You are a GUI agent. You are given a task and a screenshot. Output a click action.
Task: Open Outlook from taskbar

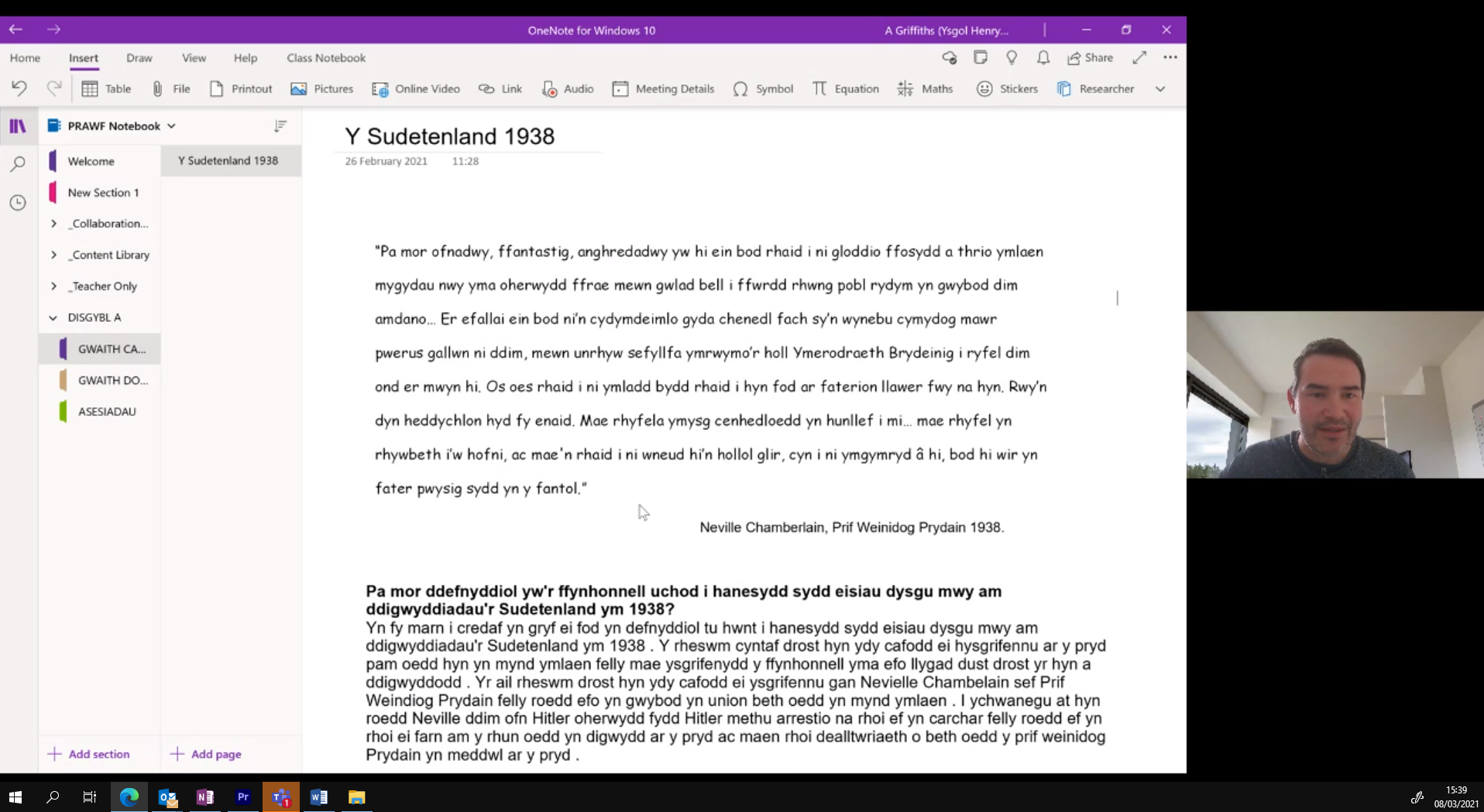click(x=167, y=797)
